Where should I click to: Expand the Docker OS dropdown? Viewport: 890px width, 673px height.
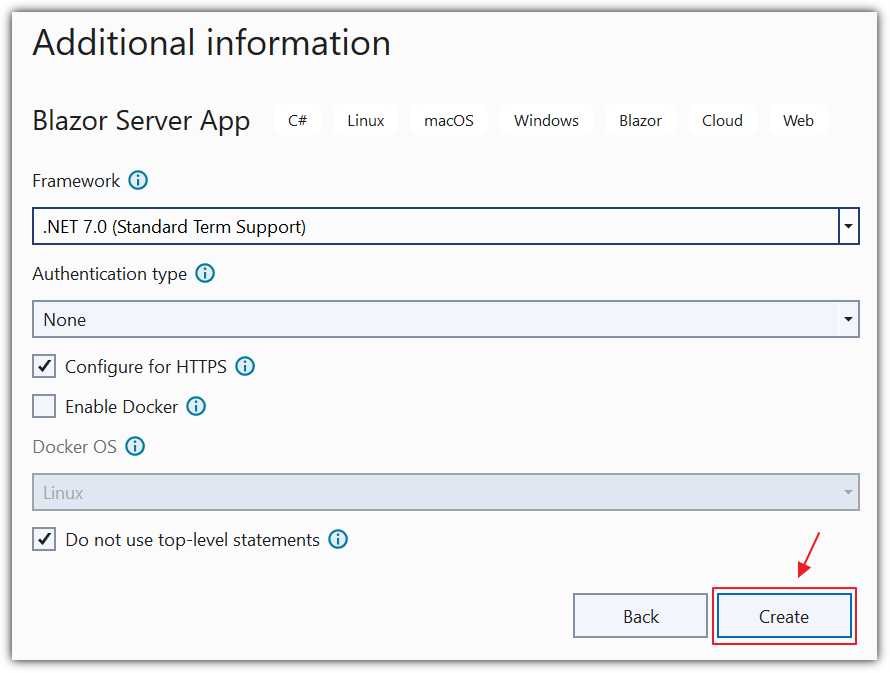tap(848, 491)
